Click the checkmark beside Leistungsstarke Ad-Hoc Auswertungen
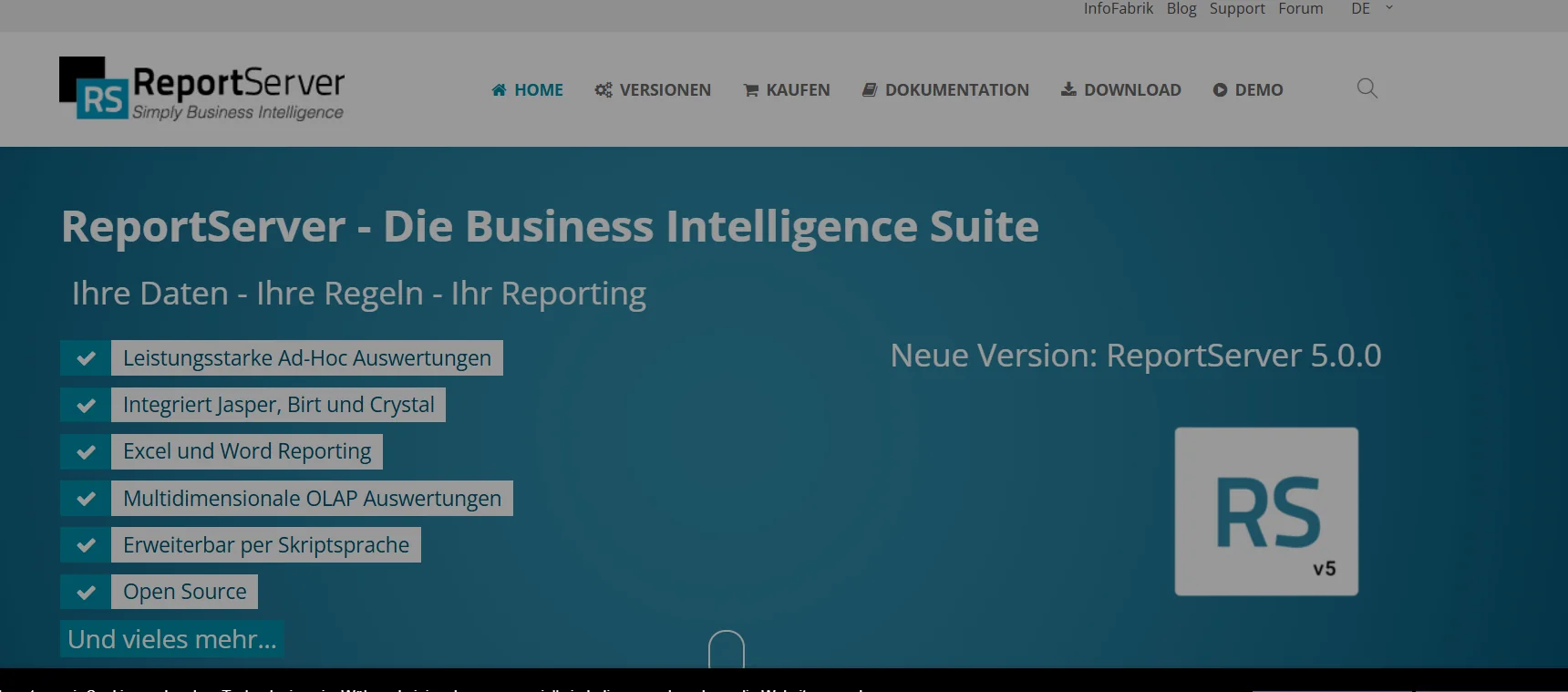Viewport: 1568px width, 692px height. pos(86,358)
